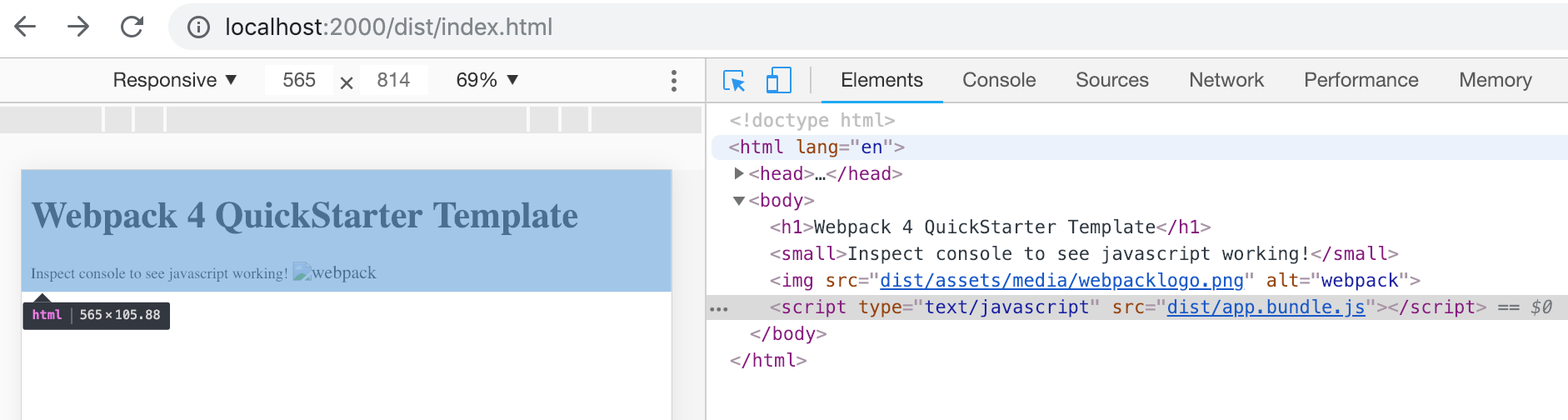The height and width of the screenshot is (420, 1568).
Task: Click the browser forward arrow
Action: [78, 27]
